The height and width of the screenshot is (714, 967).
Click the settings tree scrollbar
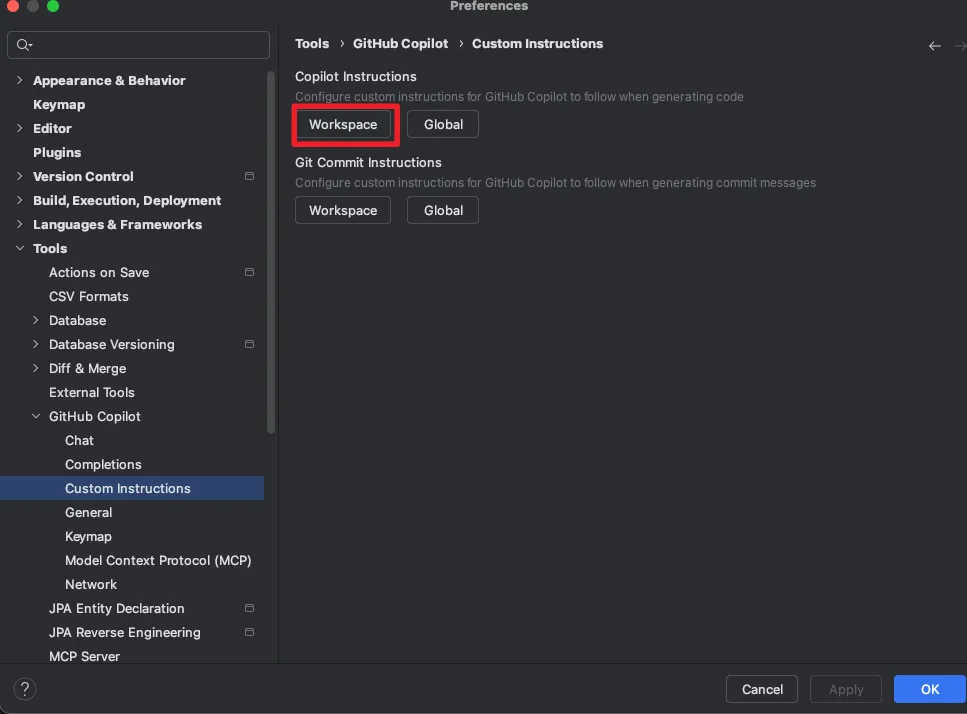[x=271, y=250]
